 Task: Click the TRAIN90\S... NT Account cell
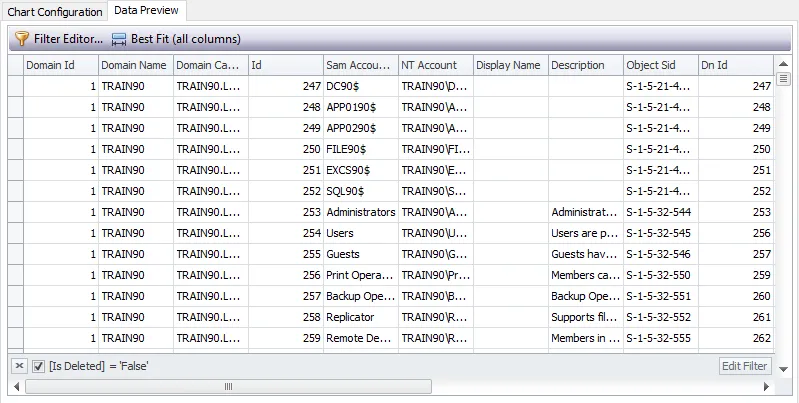(436, 191)
